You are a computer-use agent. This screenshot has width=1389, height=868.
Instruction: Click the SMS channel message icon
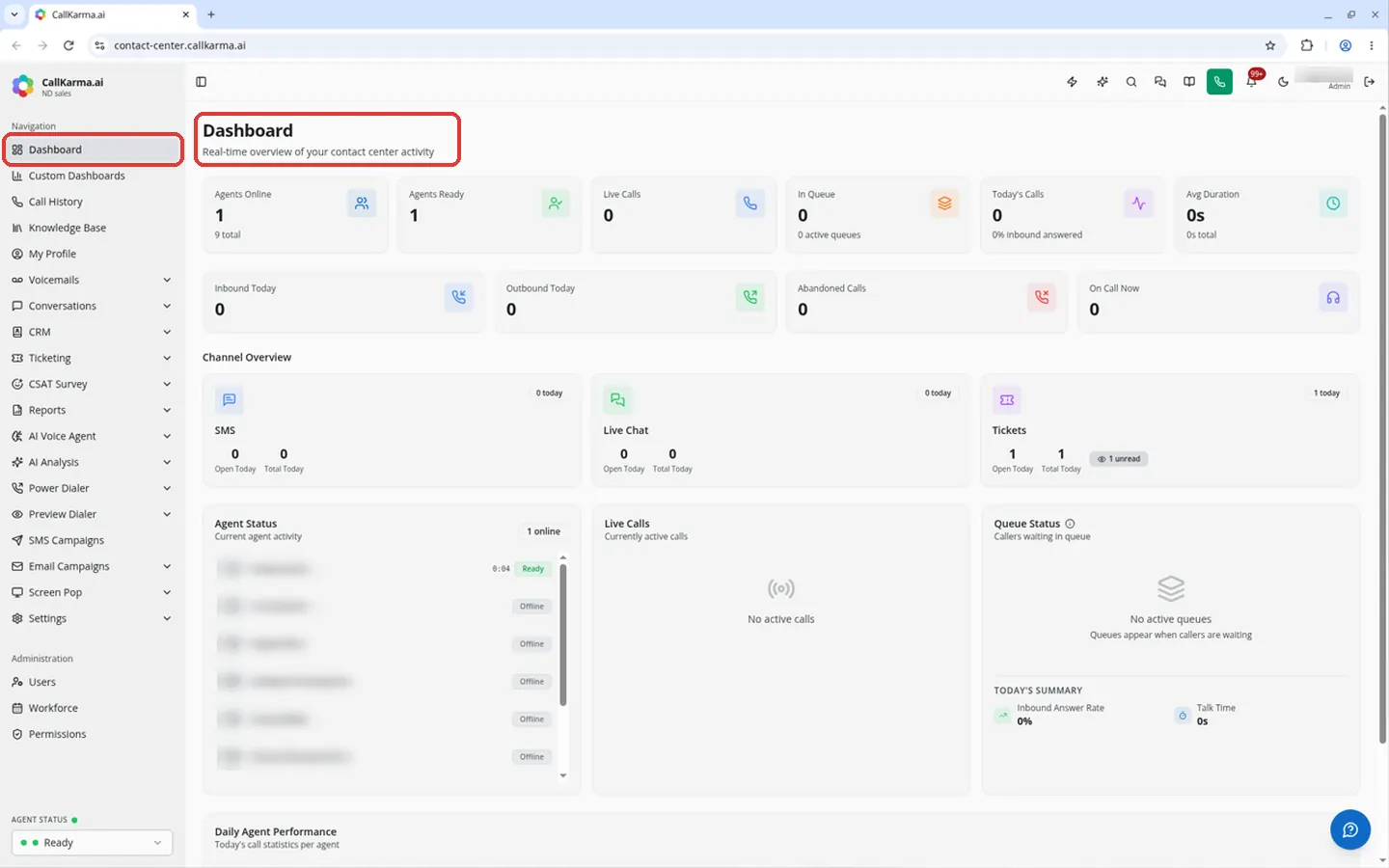229,399
